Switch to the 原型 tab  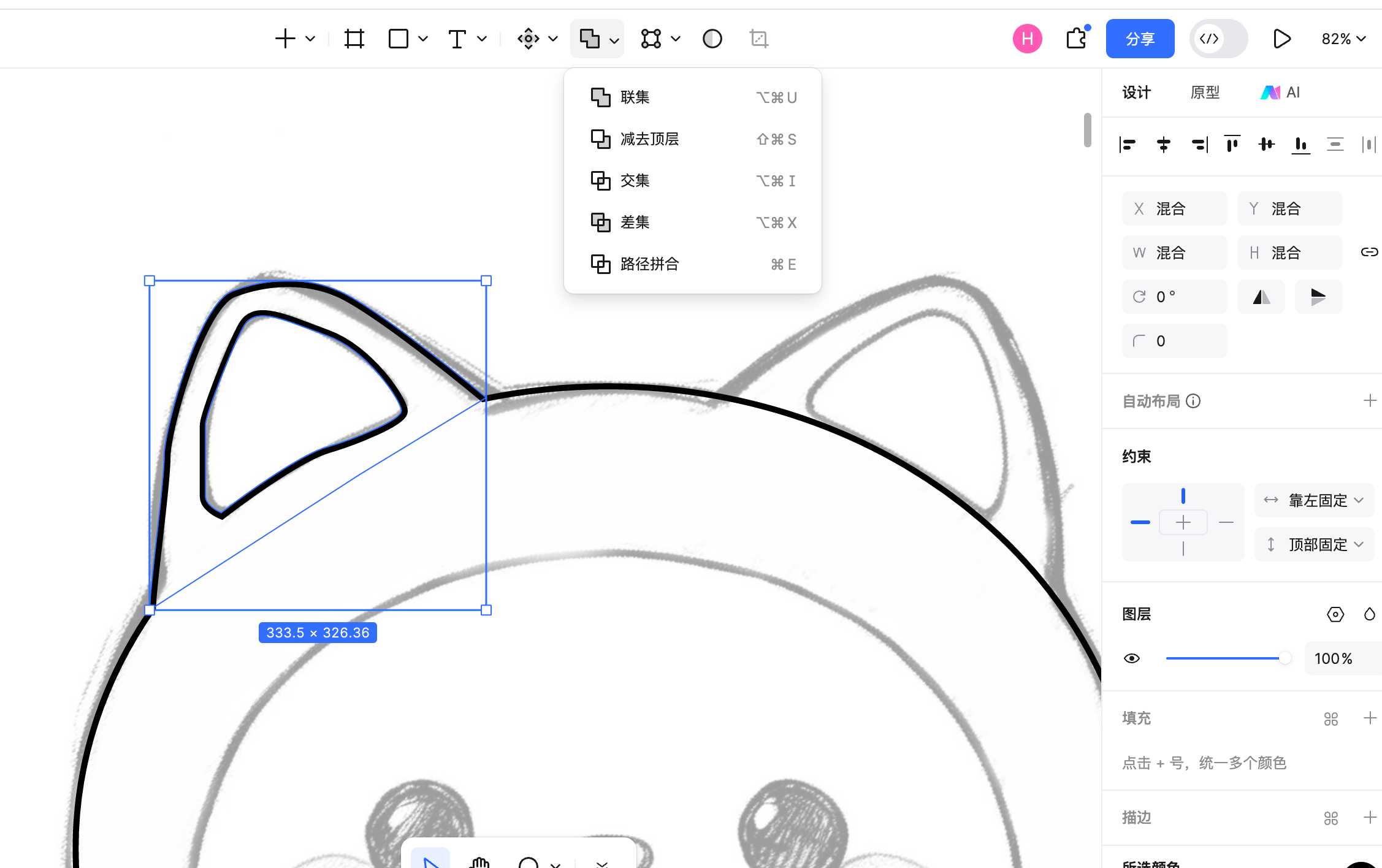tap(1205, 93)
